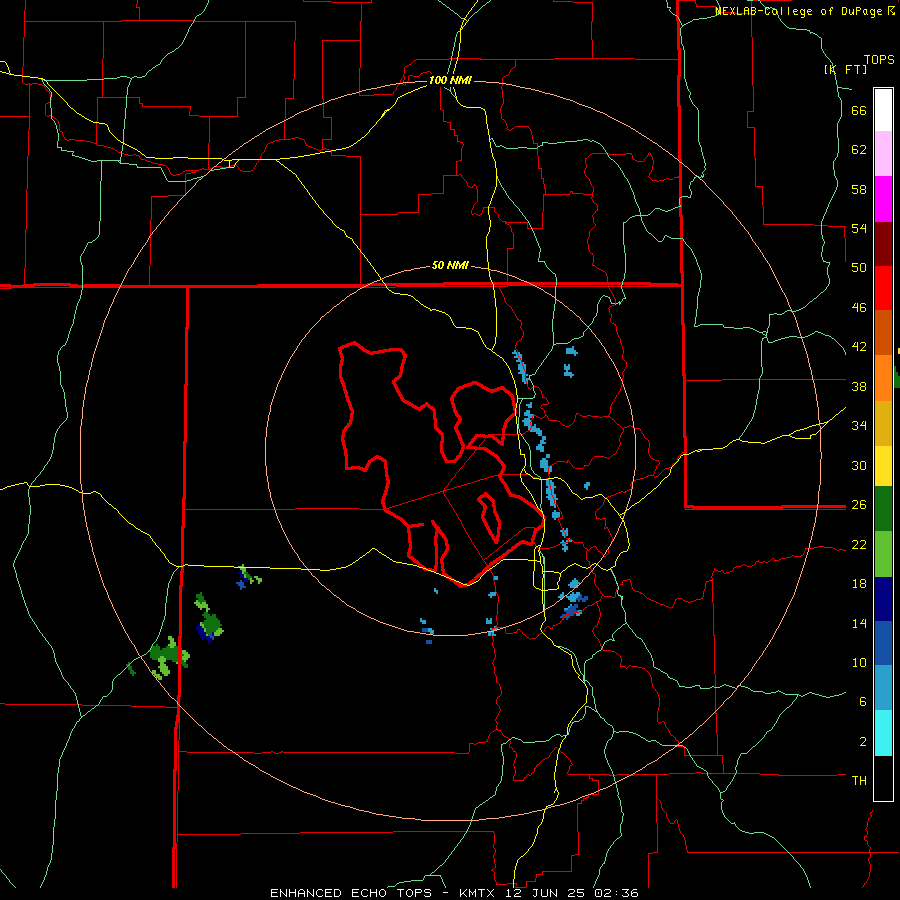The image size is (900, 900).
Task: Click the legend value 18
Action: tap(859, 583)
